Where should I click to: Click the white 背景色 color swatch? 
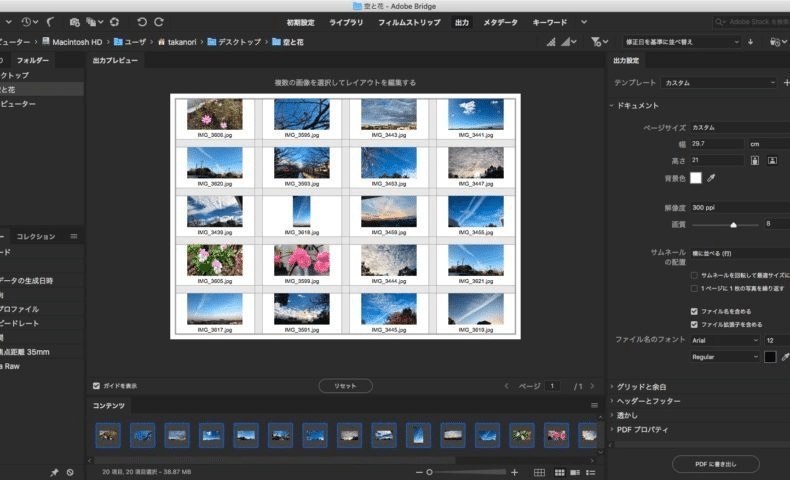coord(696,178)
